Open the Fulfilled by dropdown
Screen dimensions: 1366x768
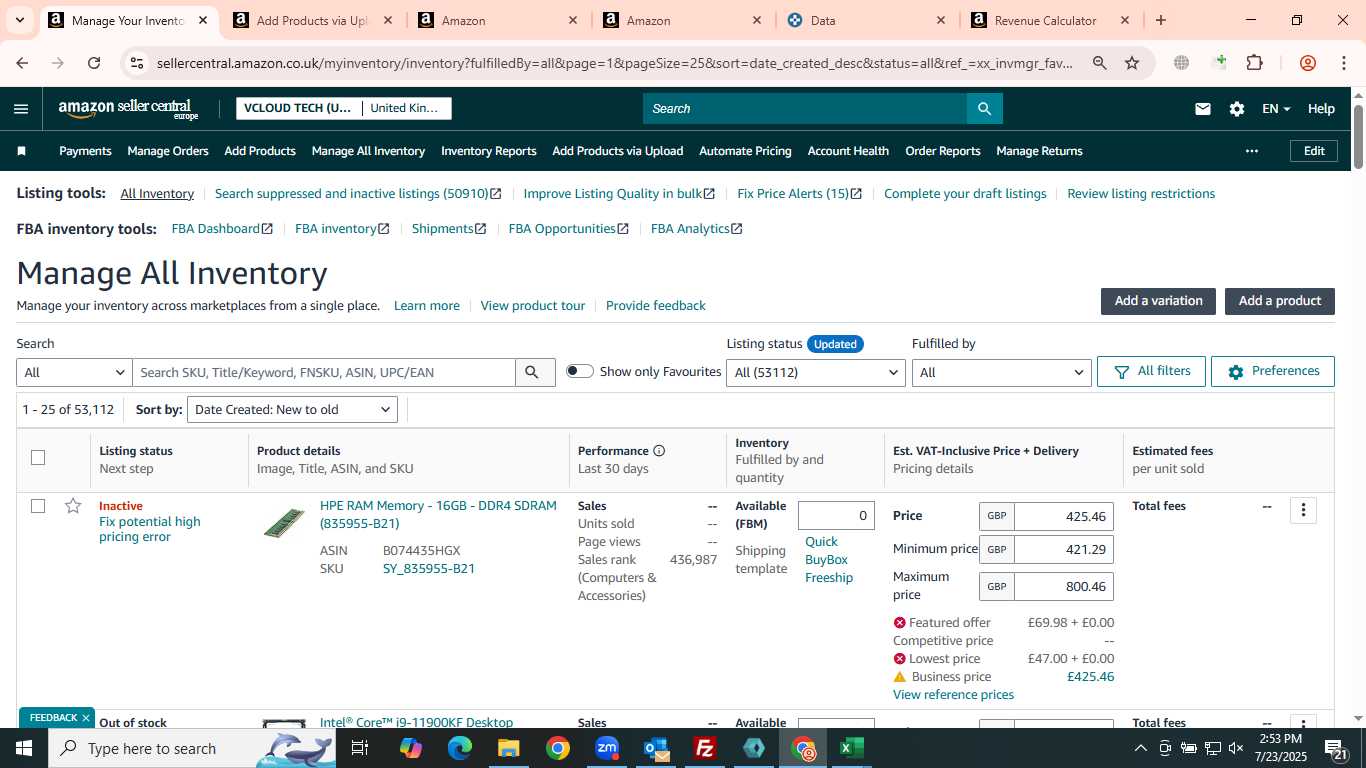point(1001,372)
